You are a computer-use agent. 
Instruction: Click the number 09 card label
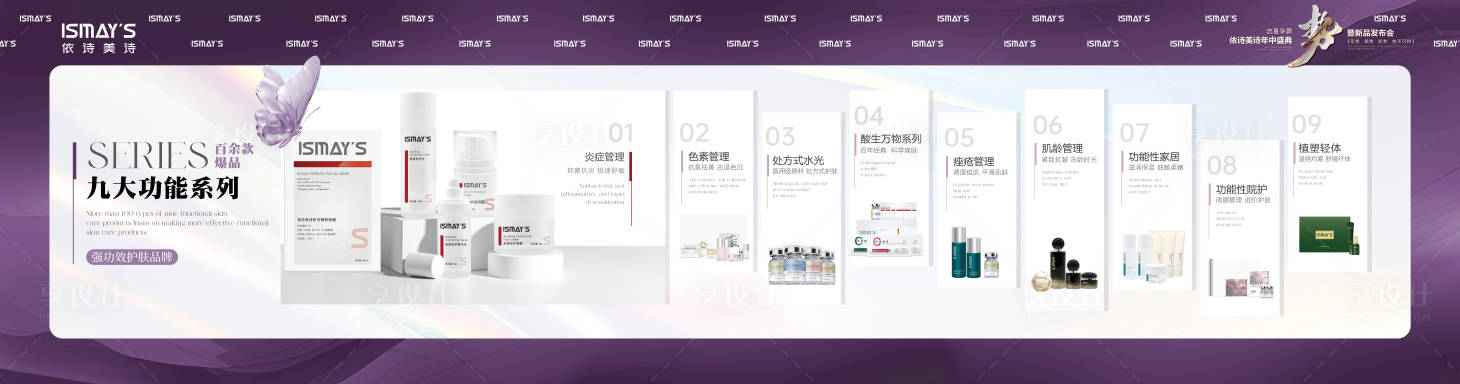pos(1307,124)
